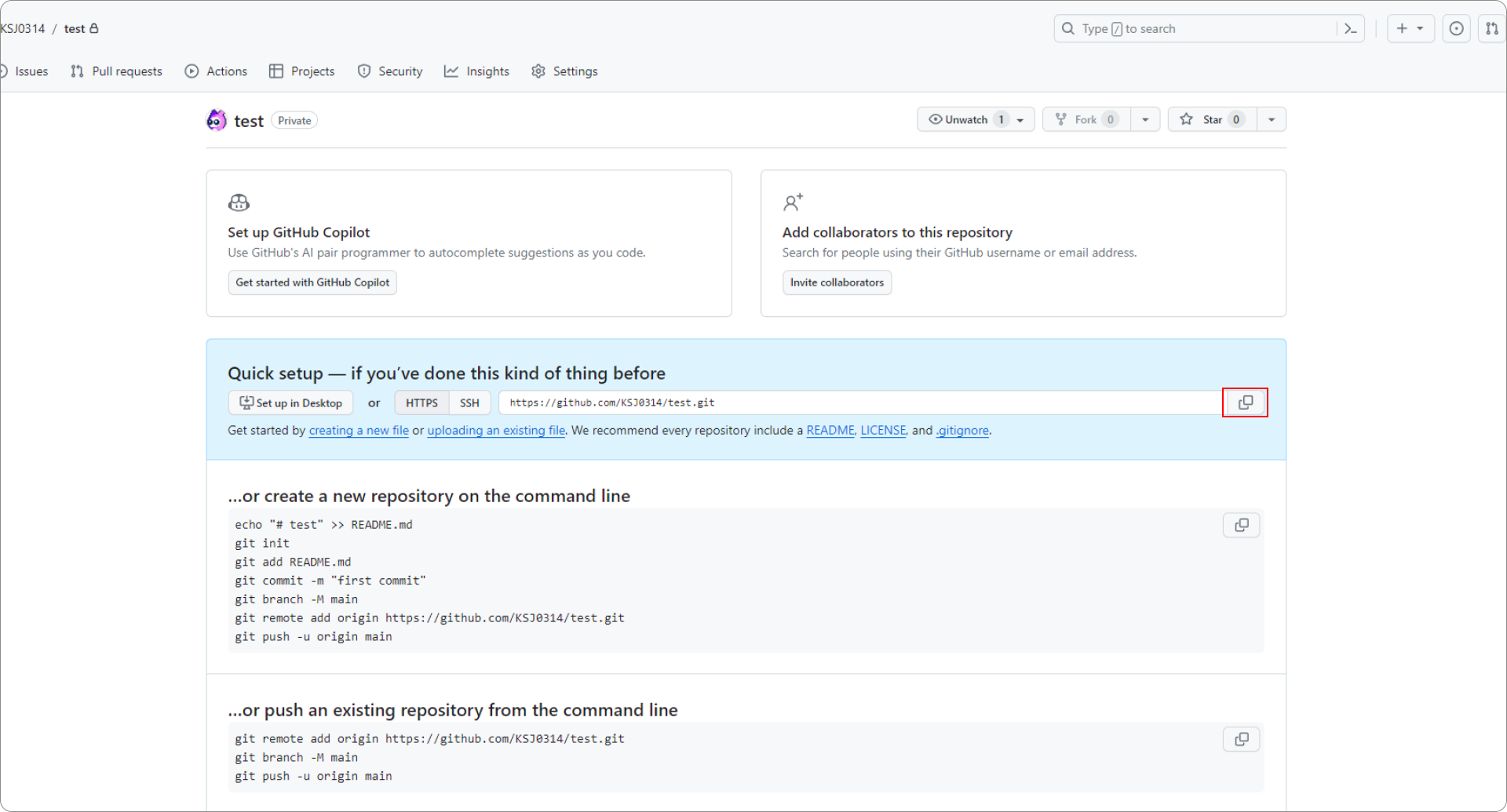Click the add collaborator person icon
Viewport: 1507px width, 812px height.
coord(793,202)
